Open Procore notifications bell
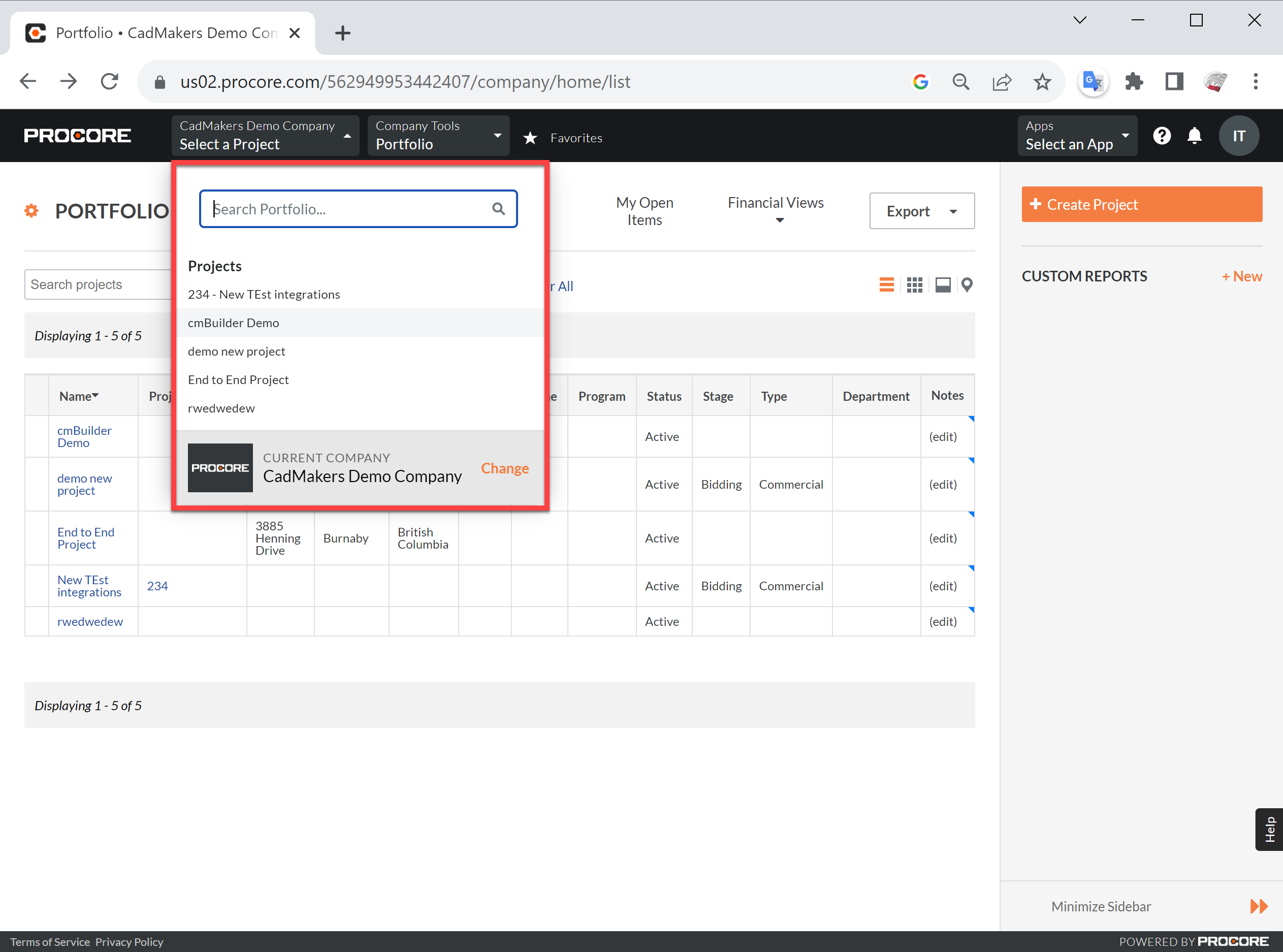The image size is (1283, 952). 1194,136
